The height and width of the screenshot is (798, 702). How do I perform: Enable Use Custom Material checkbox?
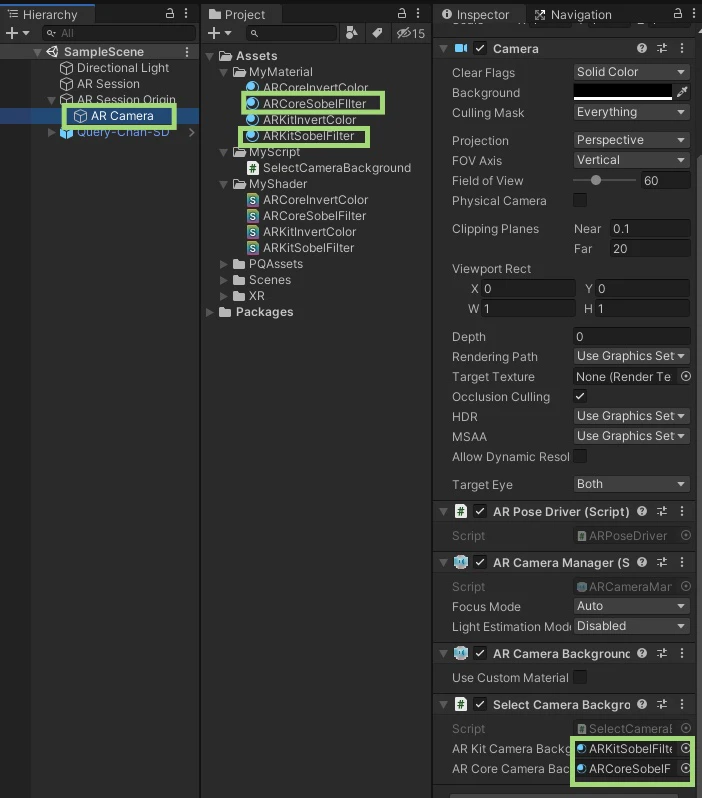point(580,677)
